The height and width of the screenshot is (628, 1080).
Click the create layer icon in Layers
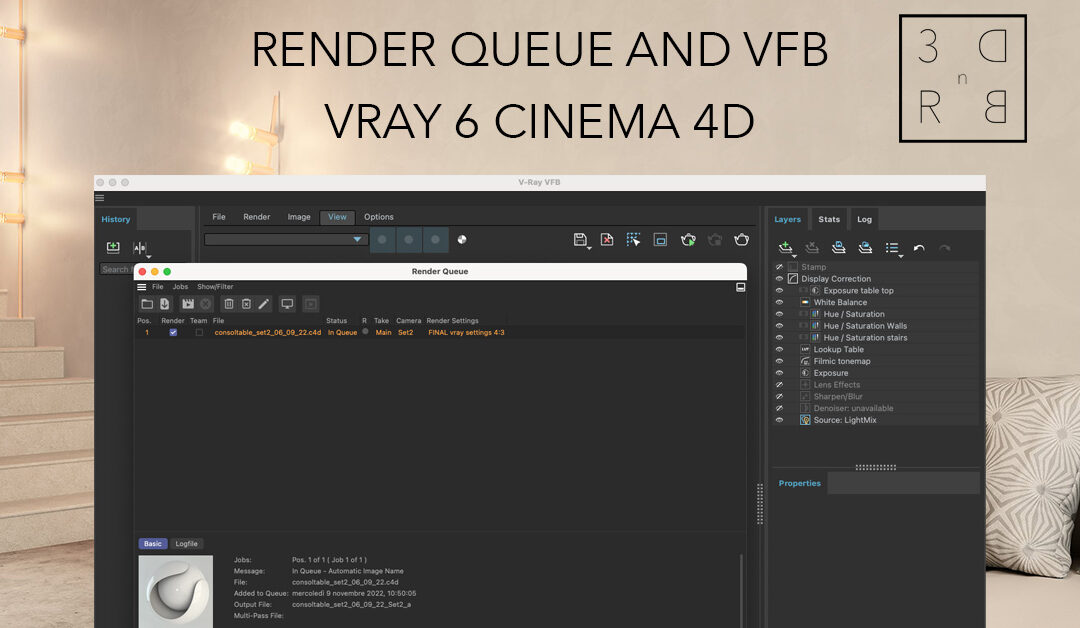click(x=785, y=248)
